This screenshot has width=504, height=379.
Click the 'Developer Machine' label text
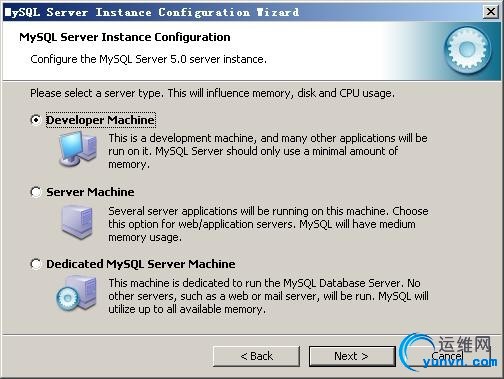point(100,120)
